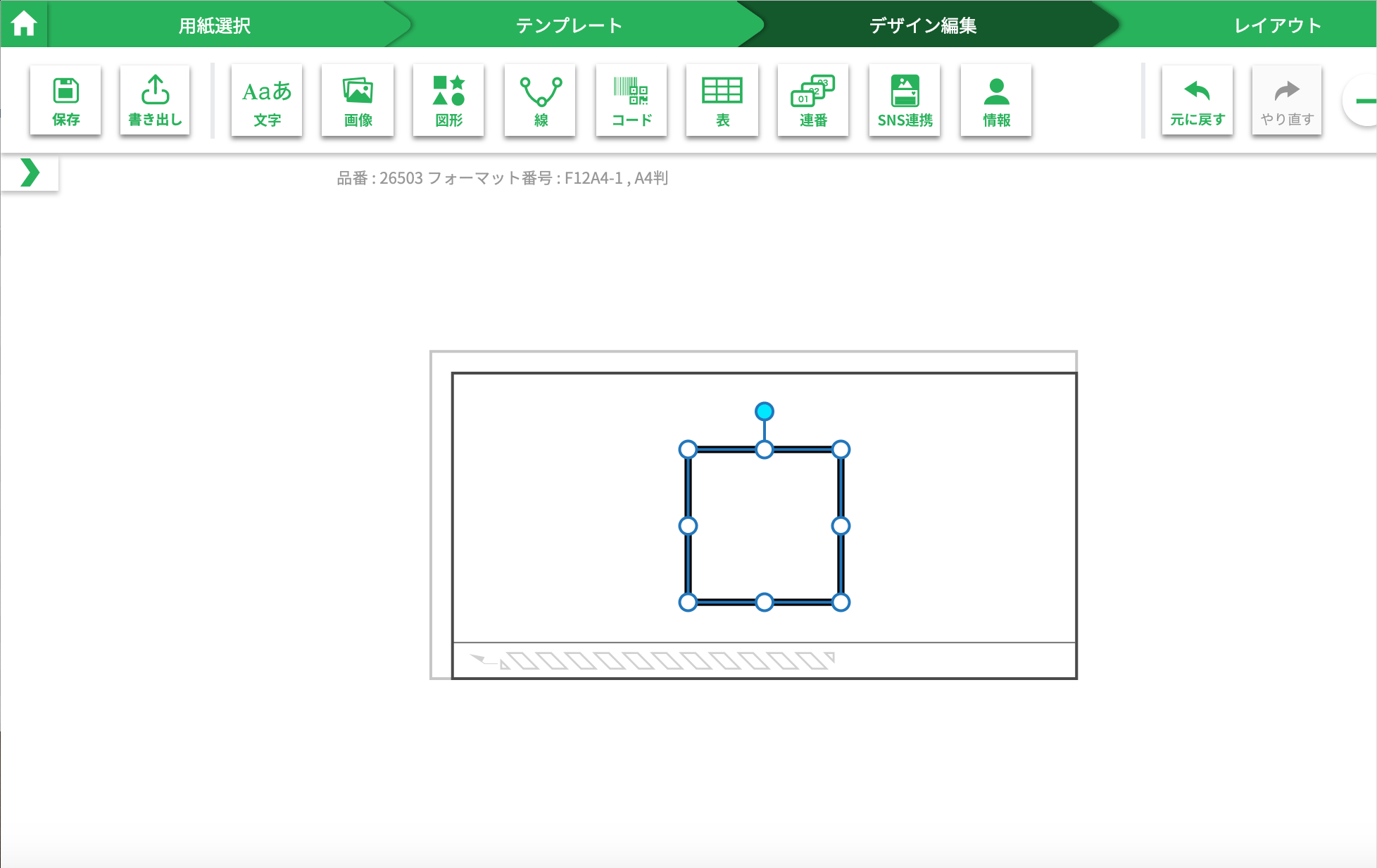1377x868 pixels.
Task: Select the 線 line tool
Action: (x=540, y=100)
